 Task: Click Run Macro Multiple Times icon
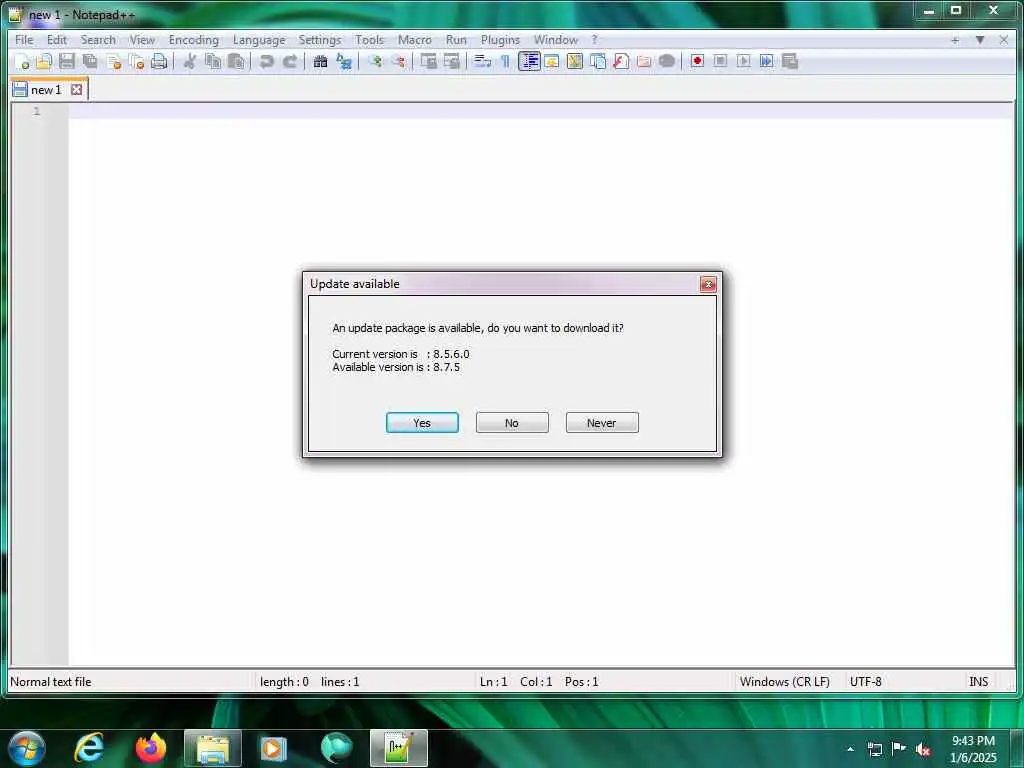pyautogui.click(x=766, y=61)
